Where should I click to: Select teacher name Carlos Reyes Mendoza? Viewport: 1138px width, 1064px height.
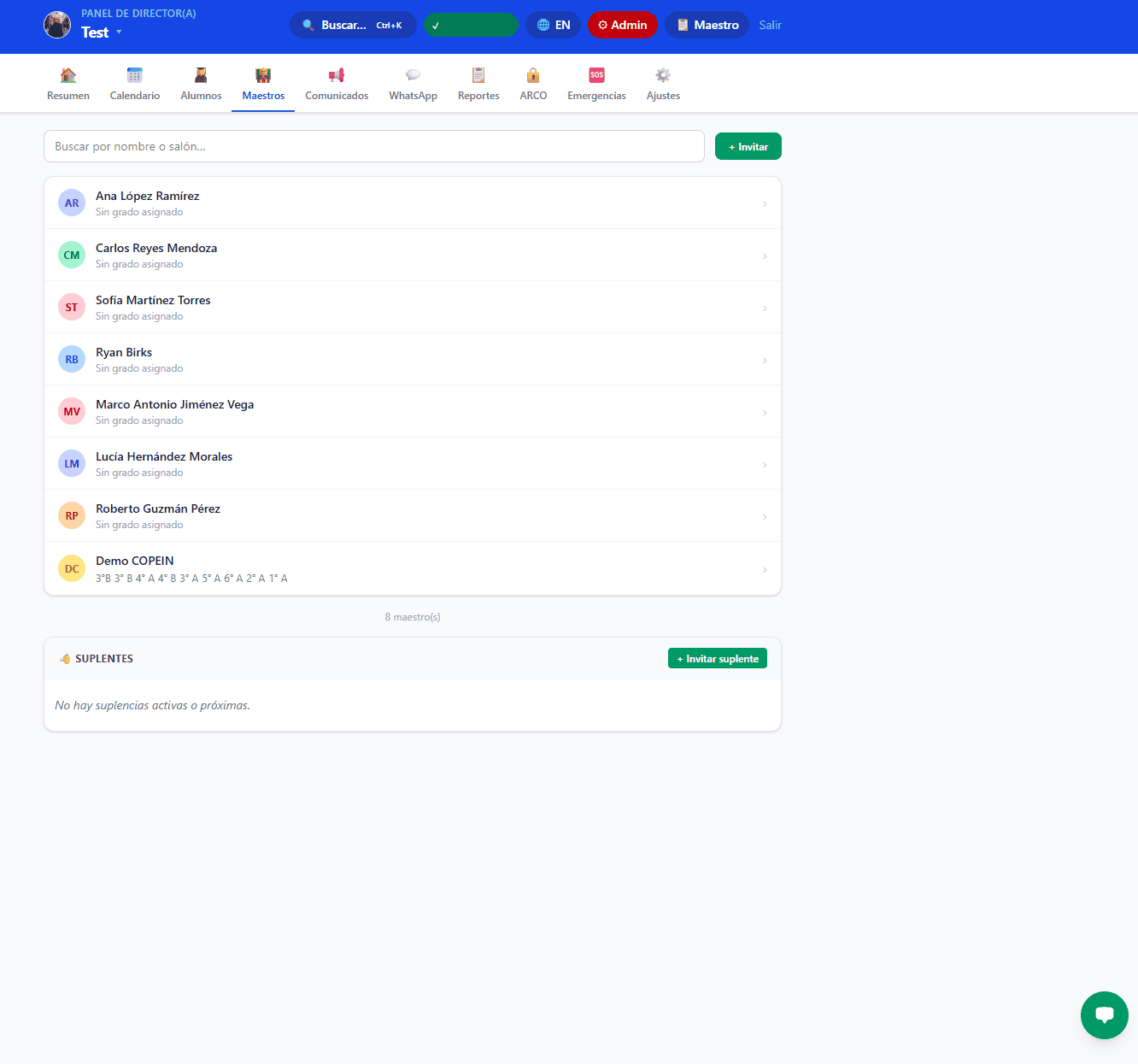click(x=156, y=248)
